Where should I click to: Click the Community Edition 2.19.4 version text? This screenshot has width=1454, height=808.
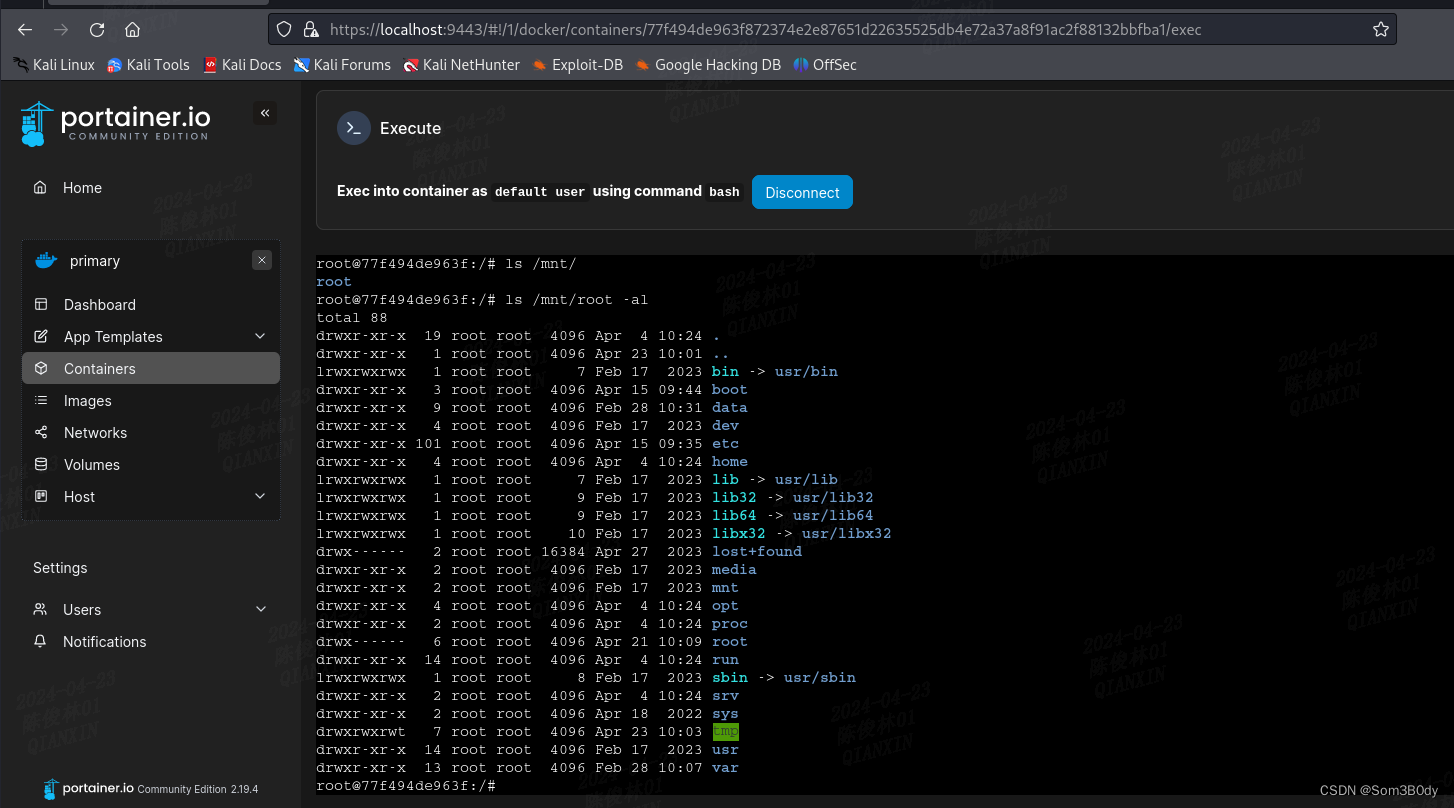click(x=198, y=789)
